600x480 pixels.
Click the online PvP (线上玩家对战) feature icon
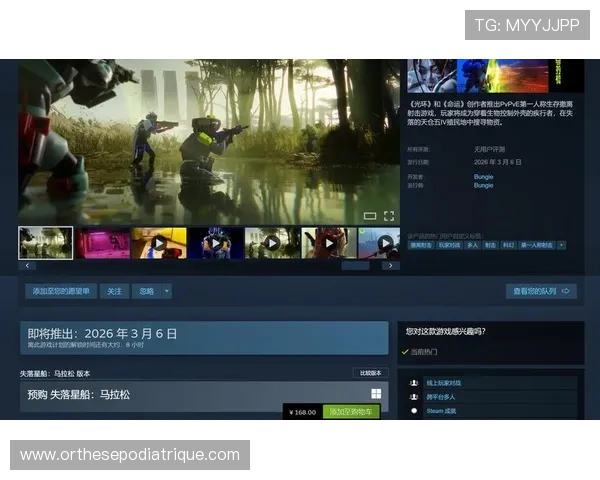(x=414, y=383)
